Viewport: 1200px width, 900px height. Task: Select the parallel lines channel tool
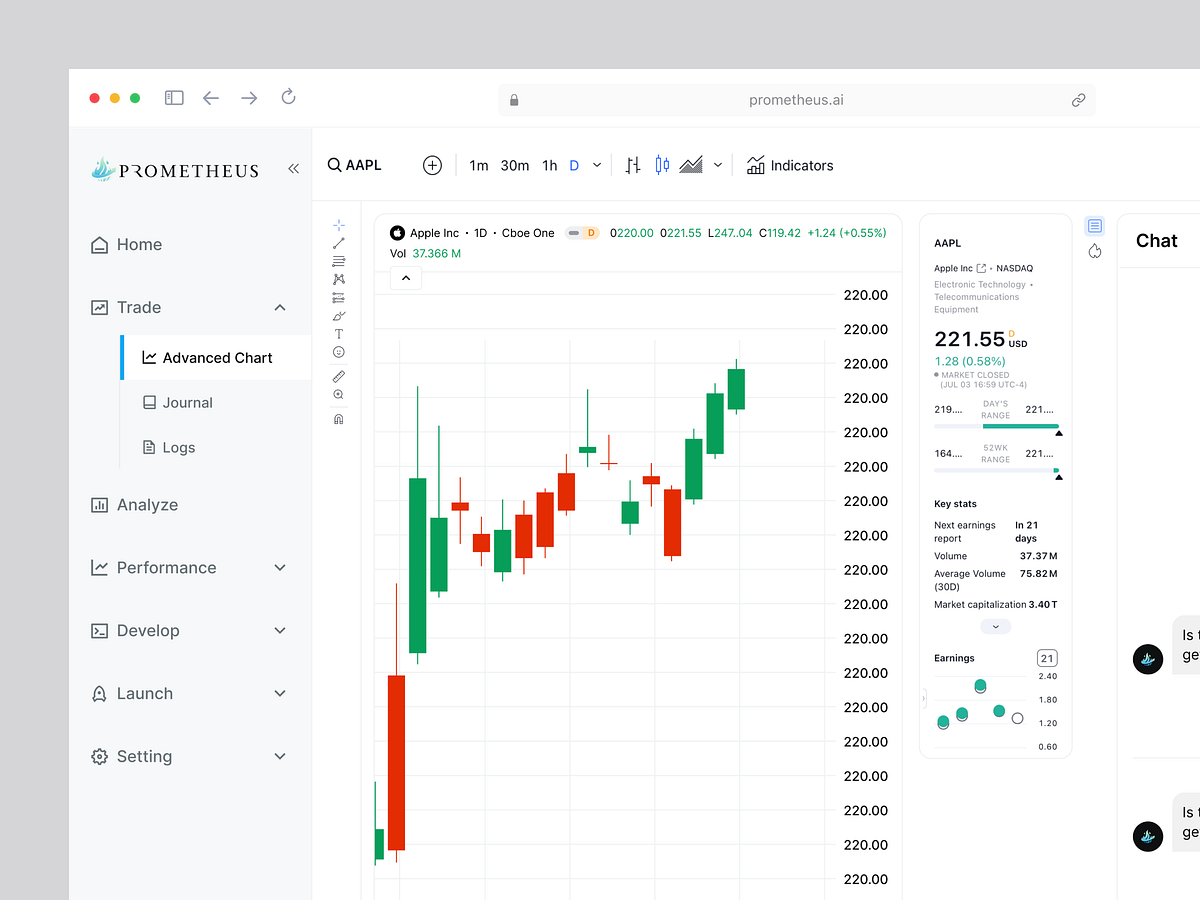pos(339,261)
